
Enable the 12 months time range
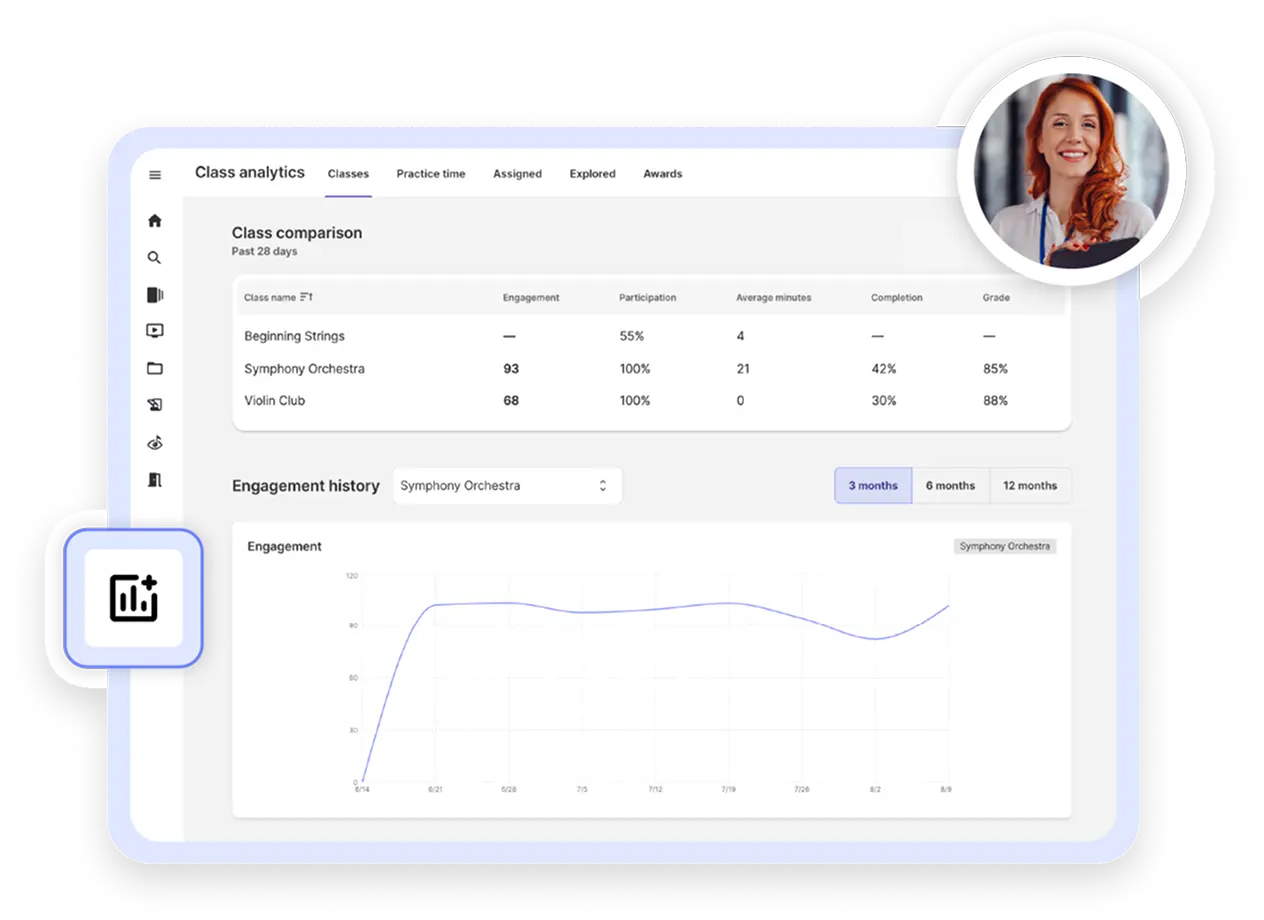point(1030,485)
